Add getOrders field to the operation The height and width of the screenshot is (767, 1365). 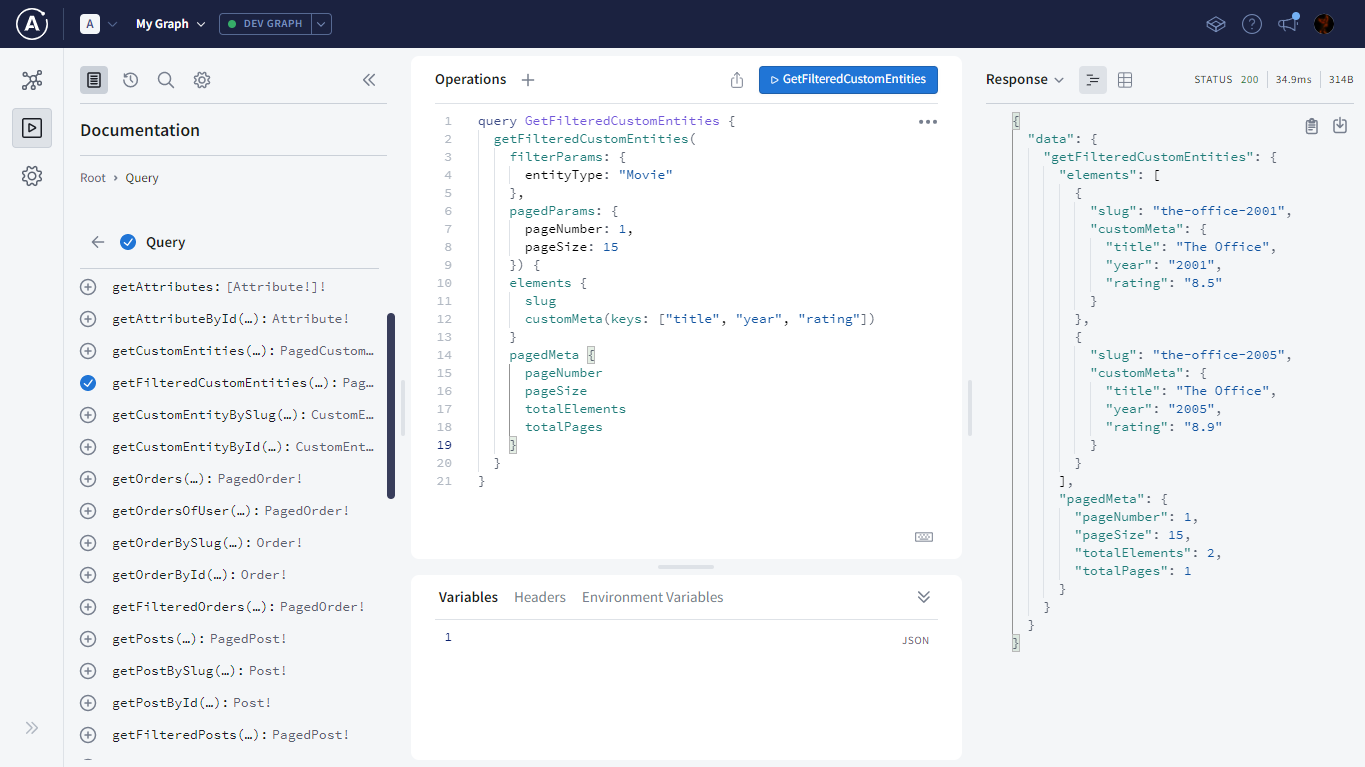click(88, 479)
